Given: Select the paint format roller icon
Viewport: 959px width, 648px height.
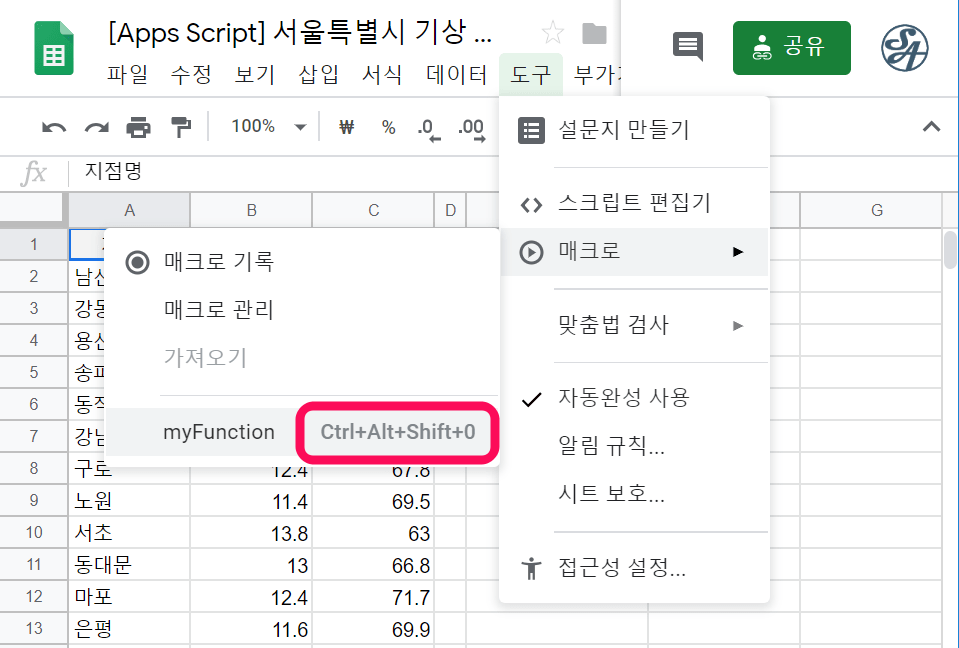Looking at the screenshot, I should tap(180, 127).
